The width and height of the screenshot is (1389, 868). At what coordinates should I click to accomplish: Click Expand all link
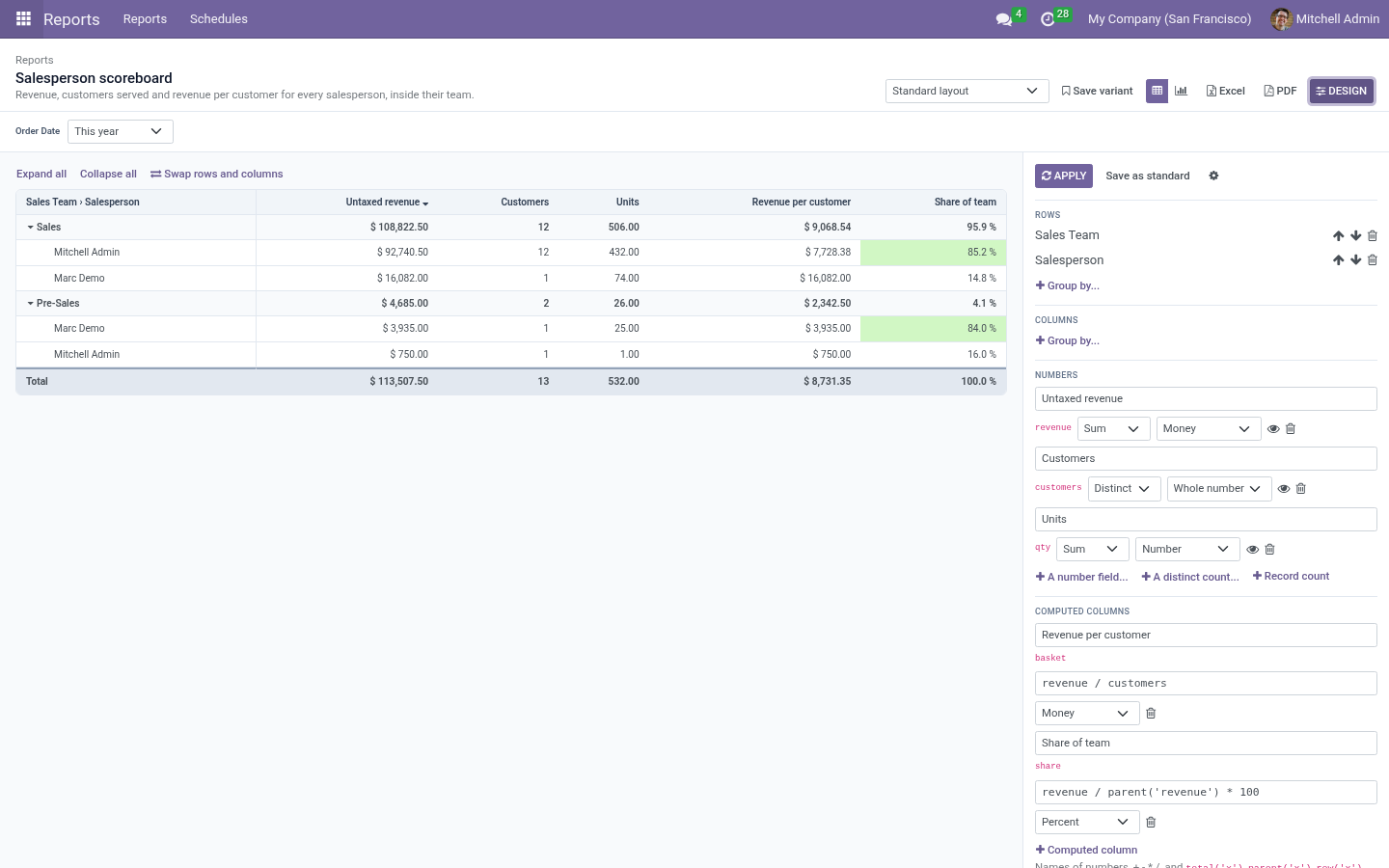(41, 174)
